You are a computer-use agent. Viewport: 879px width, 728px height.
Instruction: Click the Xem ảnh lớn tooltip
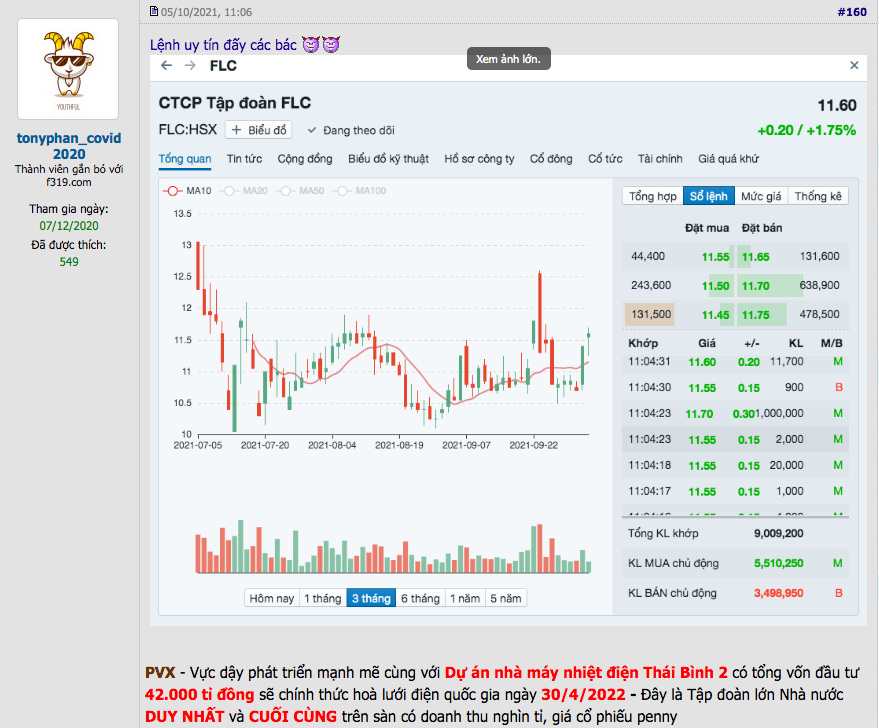coord(508,59)
